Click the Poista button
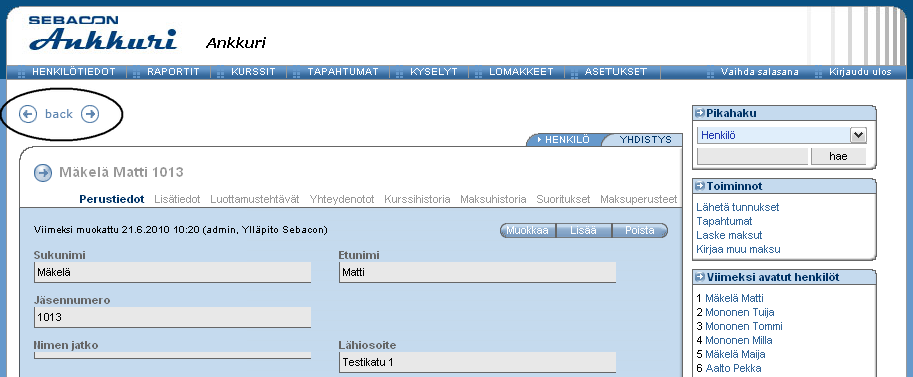 pyautogui.click(x=639, y=230)
